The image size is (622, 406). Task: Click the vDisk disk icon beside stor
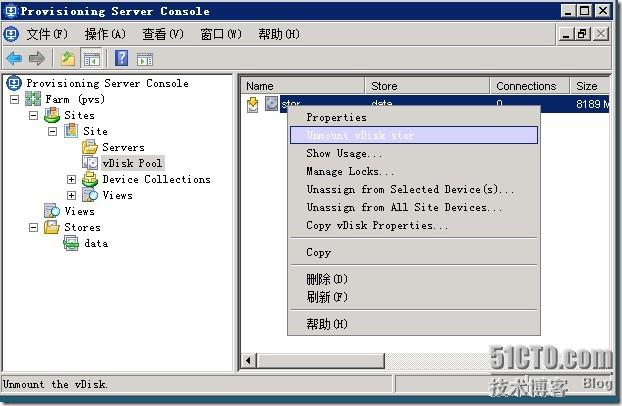point(271,104)
